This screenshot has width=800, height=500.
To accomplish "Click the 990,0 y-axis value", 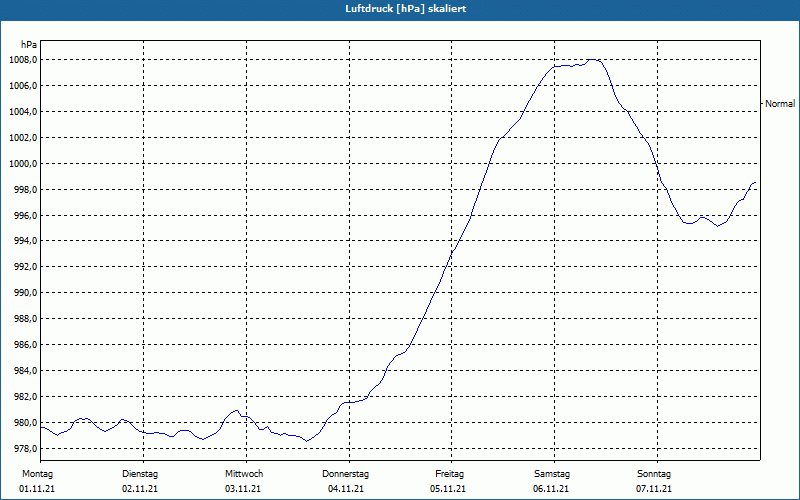I will (25, 293).
